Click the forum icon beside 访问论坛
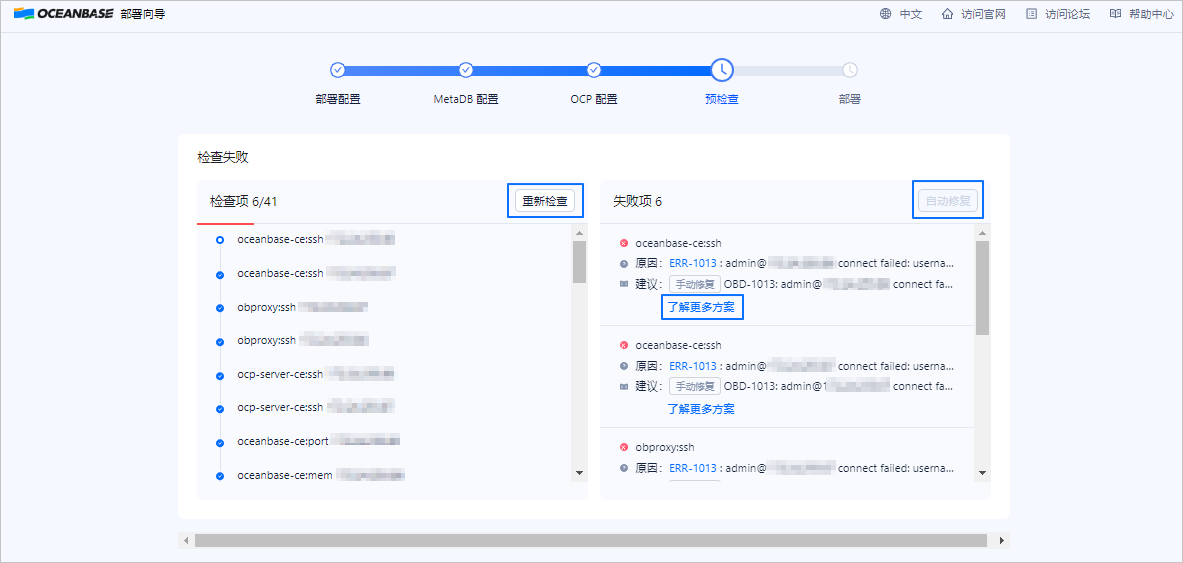 tap(1031, 14)
